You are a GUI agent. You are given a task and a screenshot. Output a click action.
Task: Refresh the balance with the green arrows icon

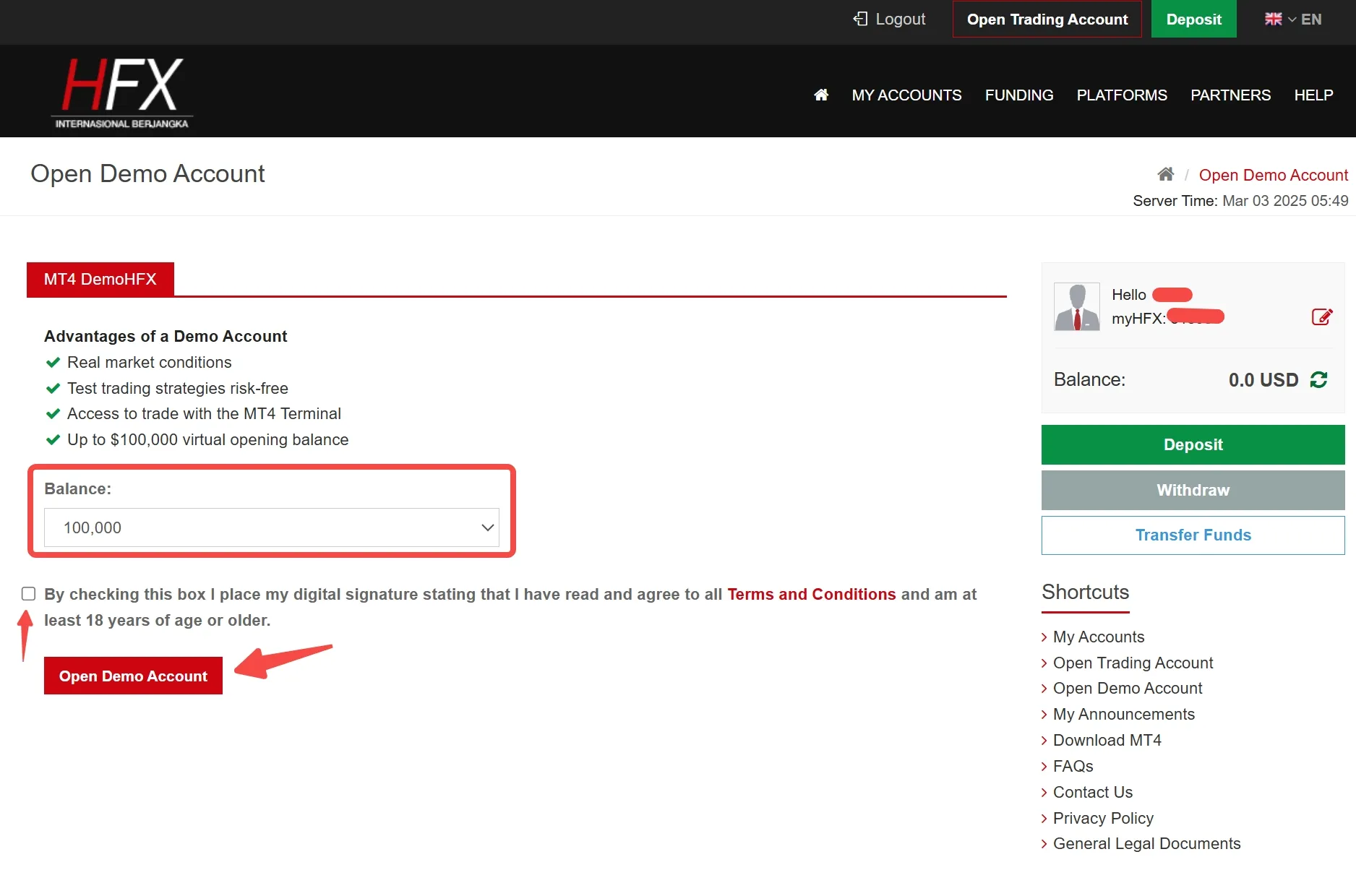point(1319,380)
